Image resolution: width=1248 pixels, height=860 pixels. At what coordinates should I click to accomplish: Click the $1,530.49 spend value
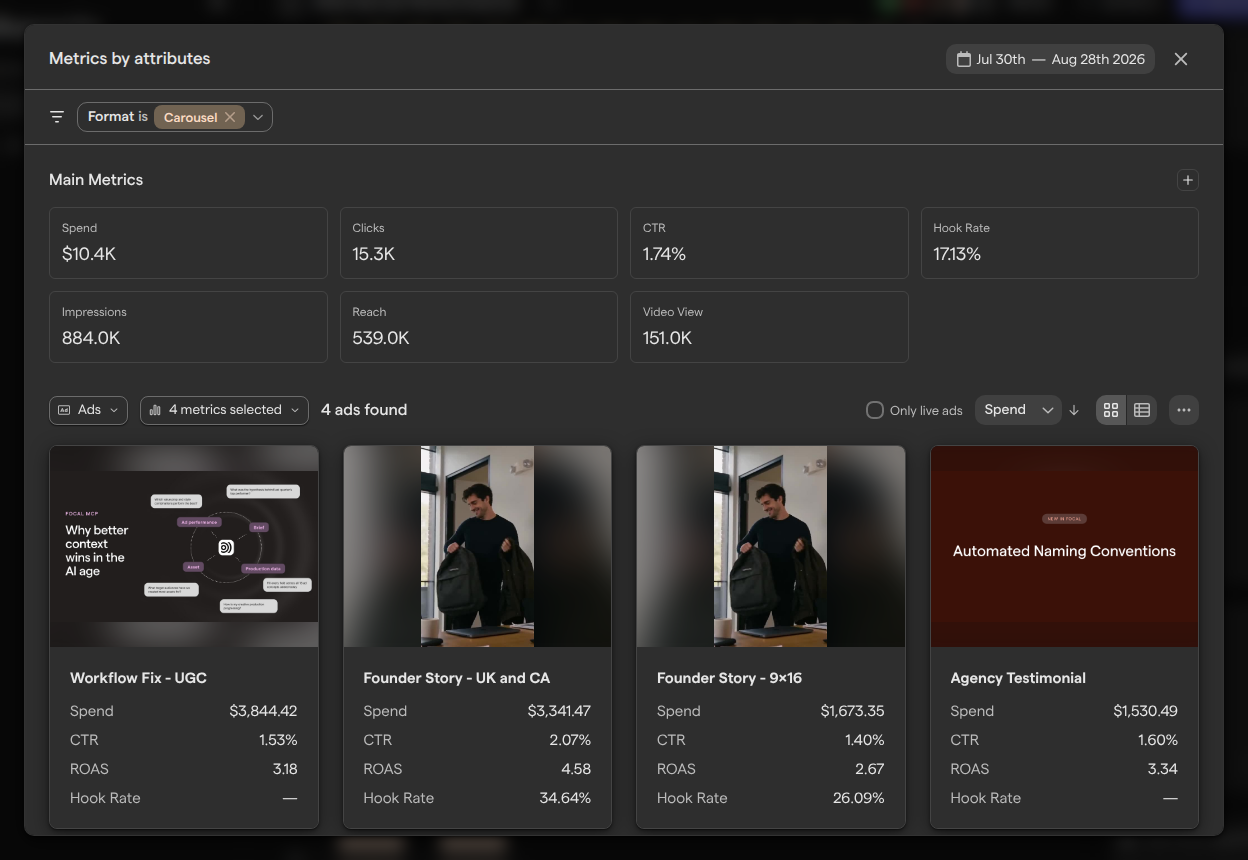(x=1145, y=711)
